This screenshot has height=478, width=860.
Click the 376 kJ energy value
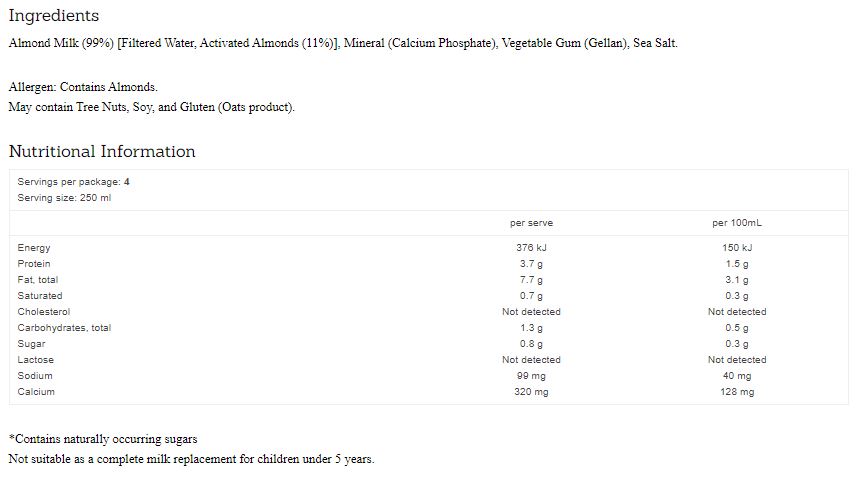click(531, 248)
